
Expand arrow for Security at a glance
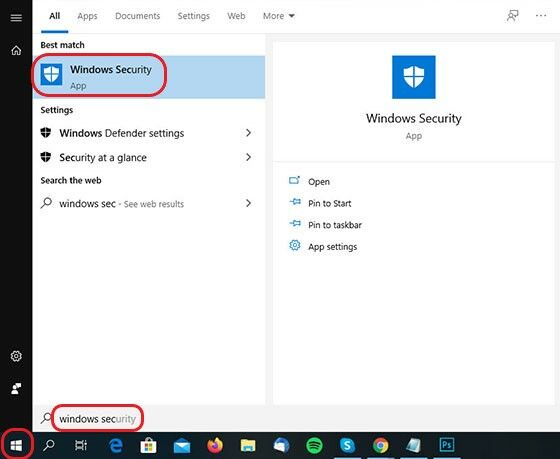tap(249, 157)
